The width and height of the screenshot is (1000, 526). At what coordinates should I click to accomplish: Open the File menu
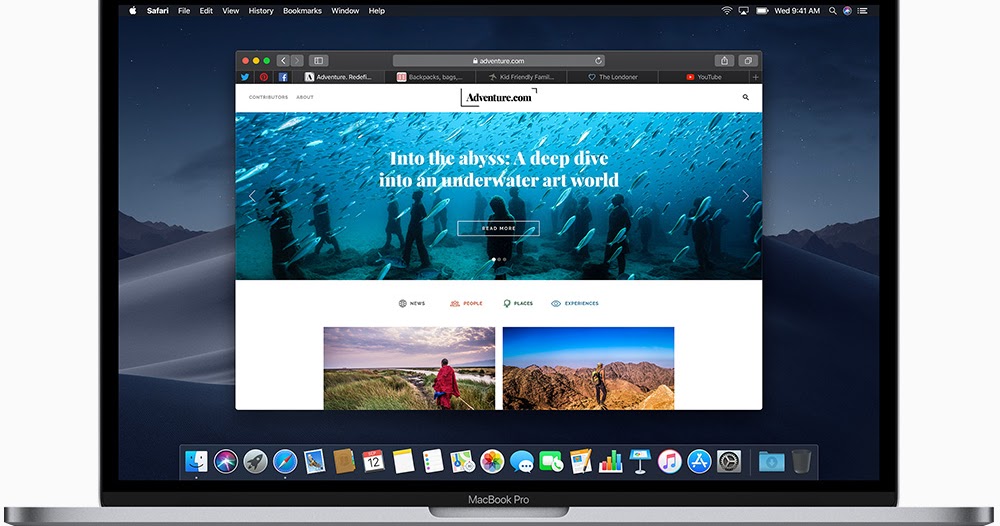click(184, 10)
